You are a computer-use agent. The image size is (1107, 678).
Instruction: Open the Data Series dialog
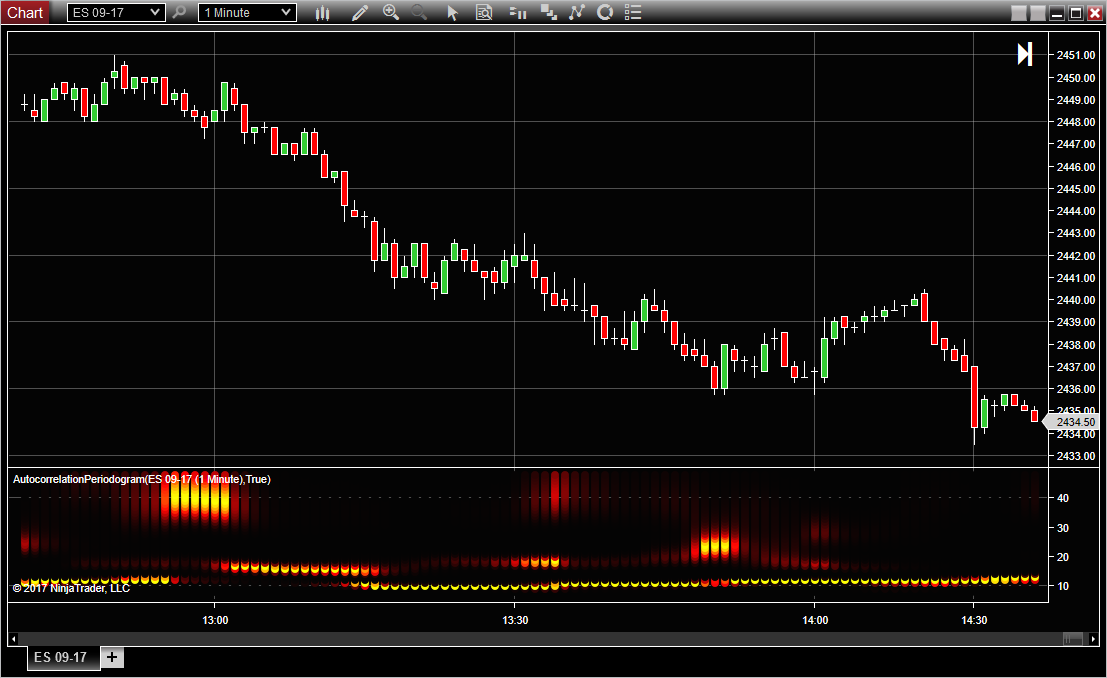(548, 13)
